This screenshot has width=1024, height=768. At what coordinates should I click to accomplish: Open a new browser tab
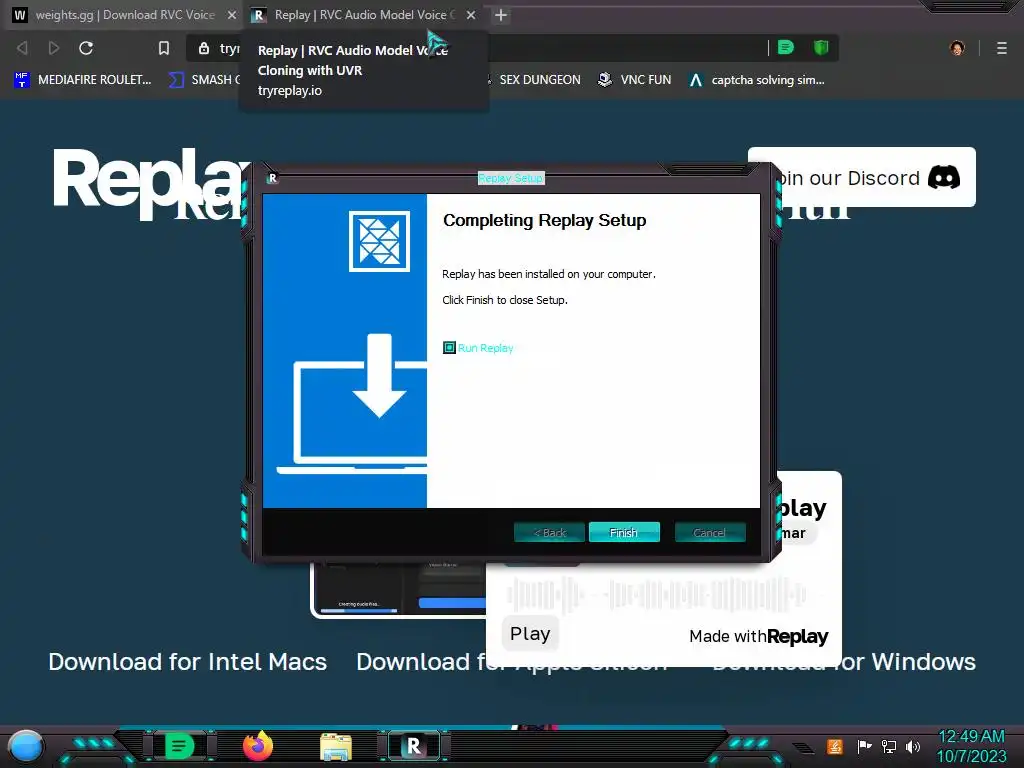pyautogui.click(x=501, y=15)
